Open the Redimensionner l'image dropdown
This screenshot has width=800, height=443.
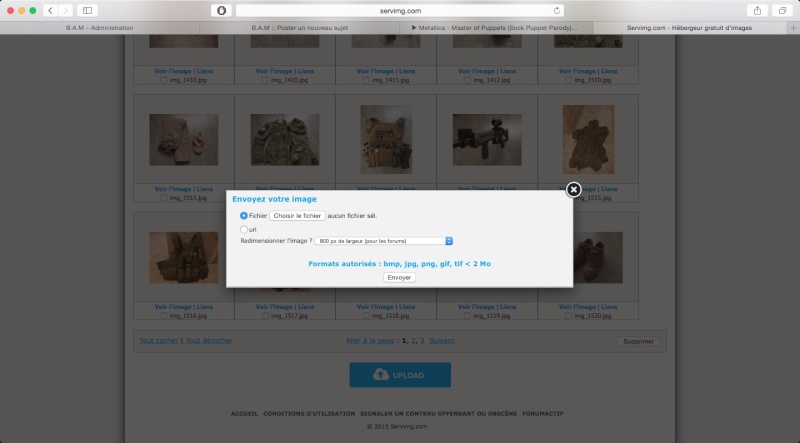[383, 241]
